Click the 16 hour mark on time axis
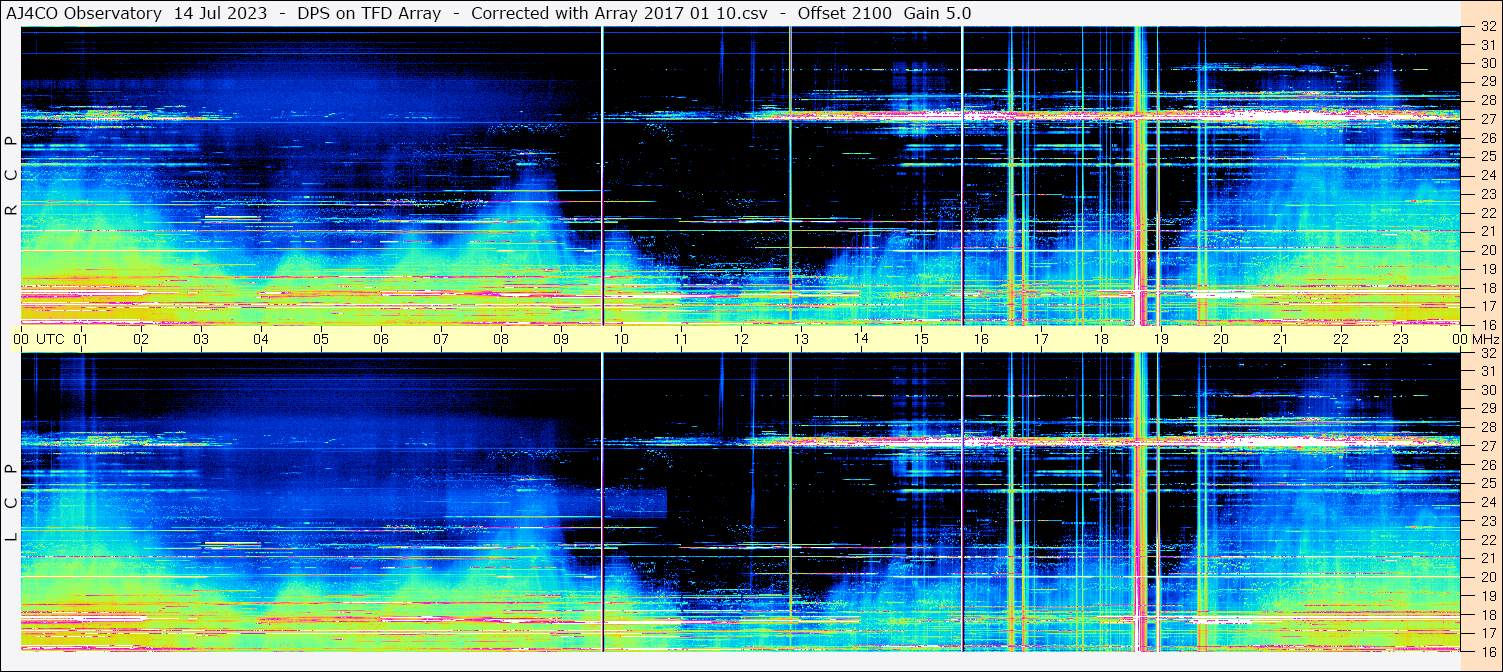The height and width of the screenshot is (672, 1503). point(981,339)
